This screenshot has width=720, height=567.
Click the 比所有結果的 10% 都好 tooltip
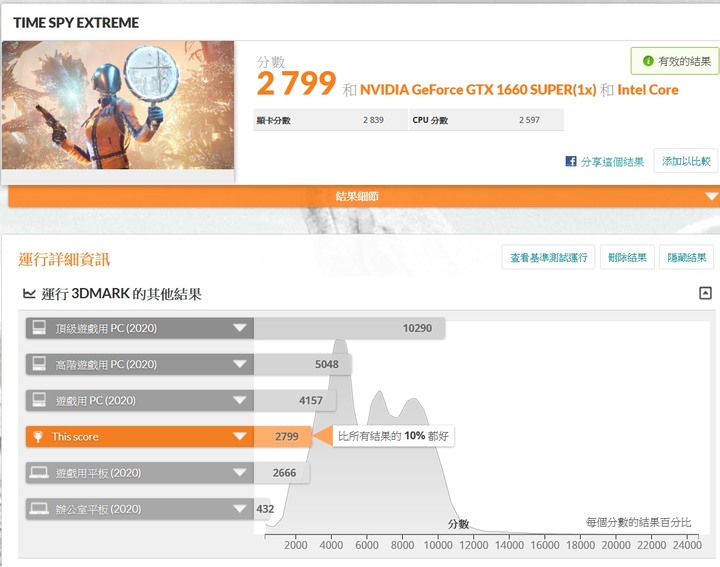point(393,436)
